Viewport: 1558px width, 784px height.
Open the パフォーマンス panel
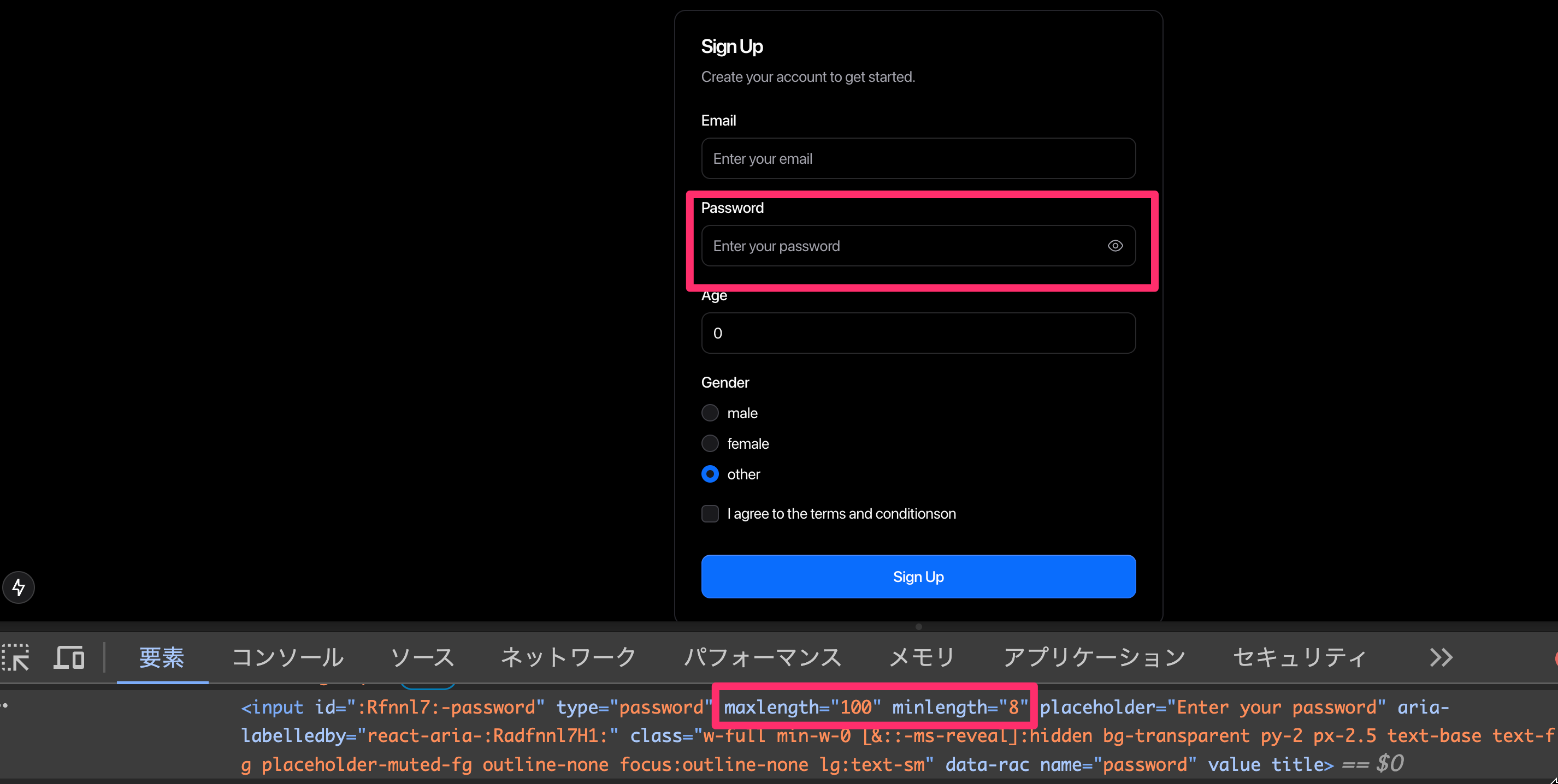click(763, 657)
